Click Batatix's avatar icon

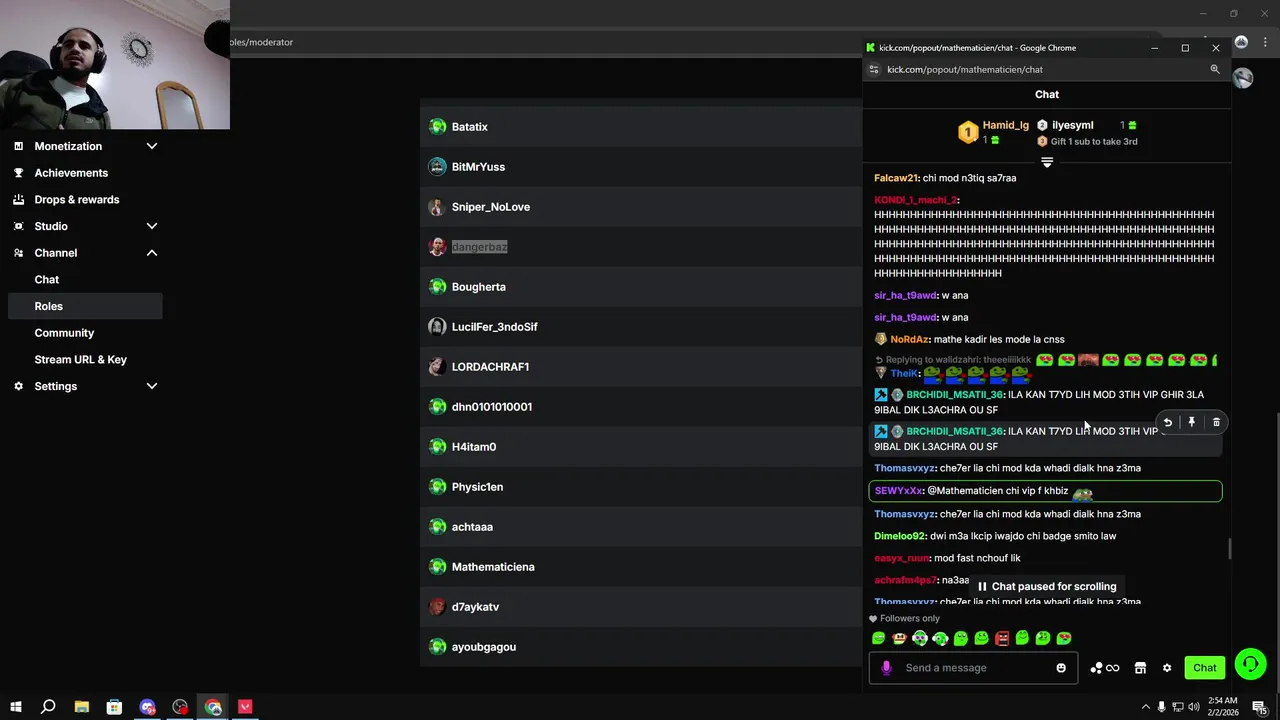click(437, 127)
